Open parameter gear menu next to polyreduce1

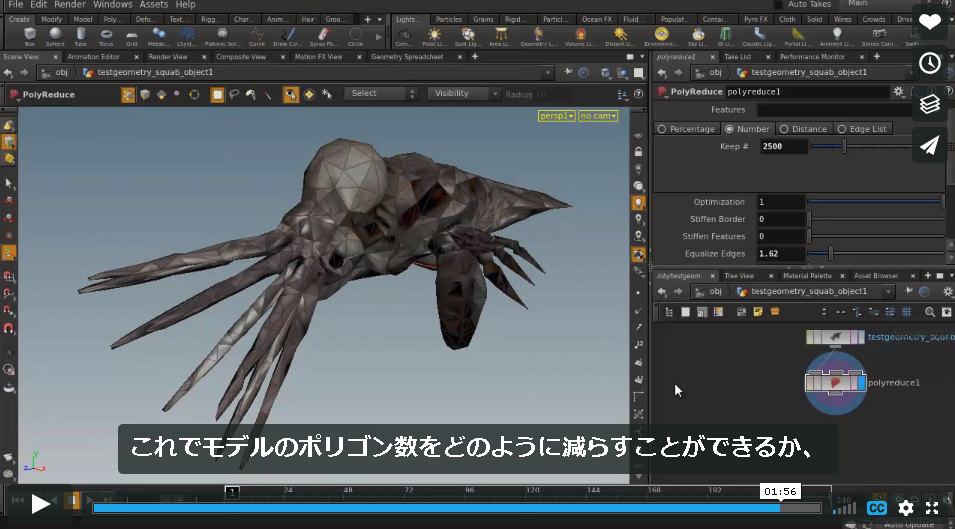click(898, 91)
